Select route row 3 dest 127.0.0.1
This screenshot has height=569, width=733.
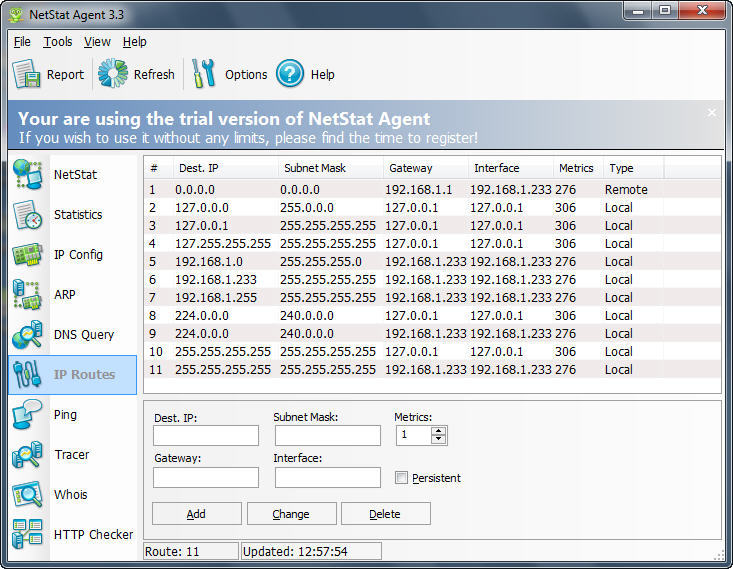432,225
